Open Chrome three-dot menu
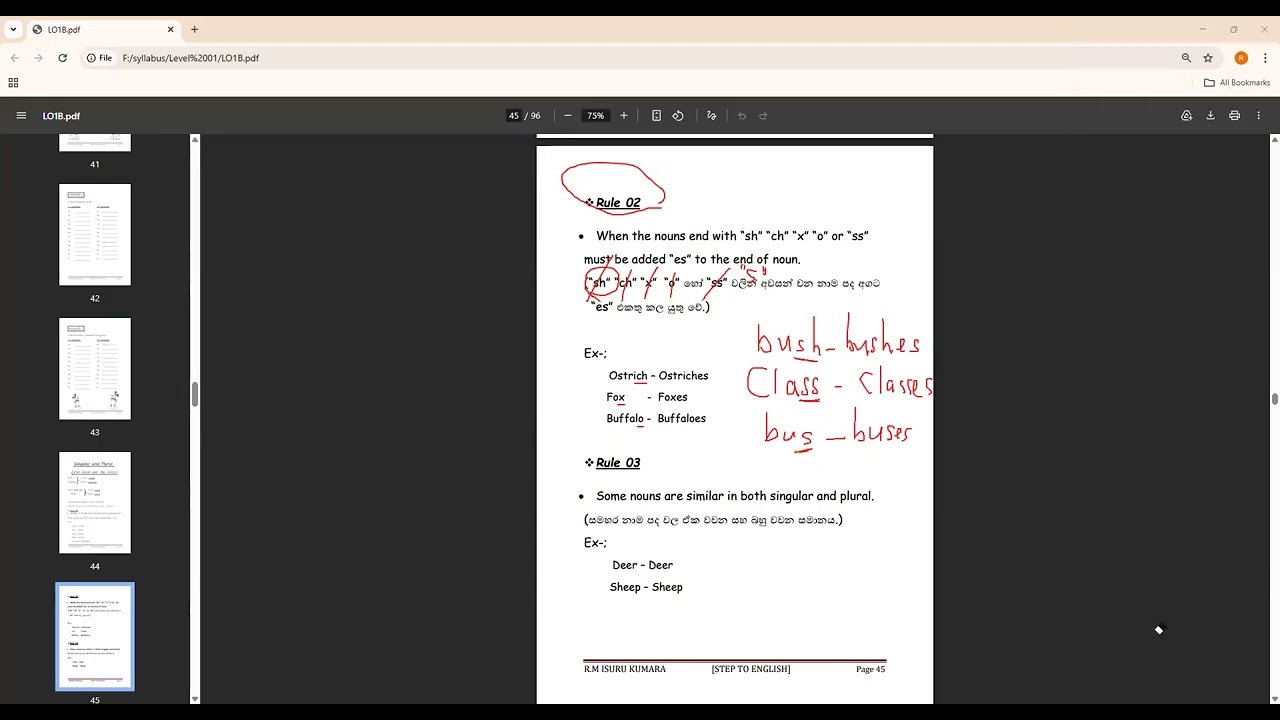Screen dimensions: 1280x720 [x=1265, y=58]
